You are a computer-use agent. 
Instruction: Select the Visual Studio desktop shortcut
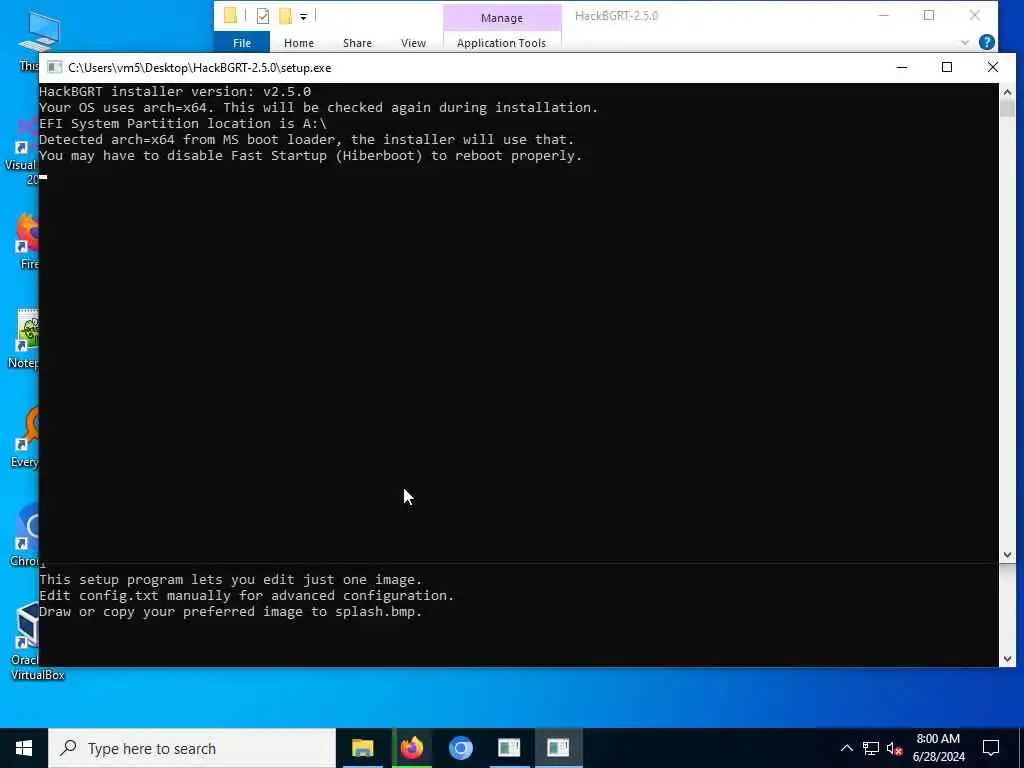[23, 152]
